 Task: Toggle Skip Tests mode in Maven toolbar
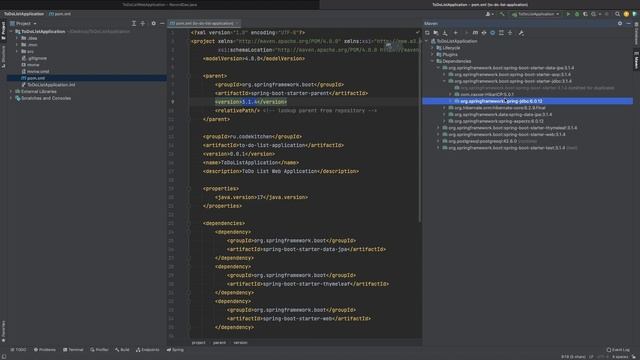click(x=492, y=33)
